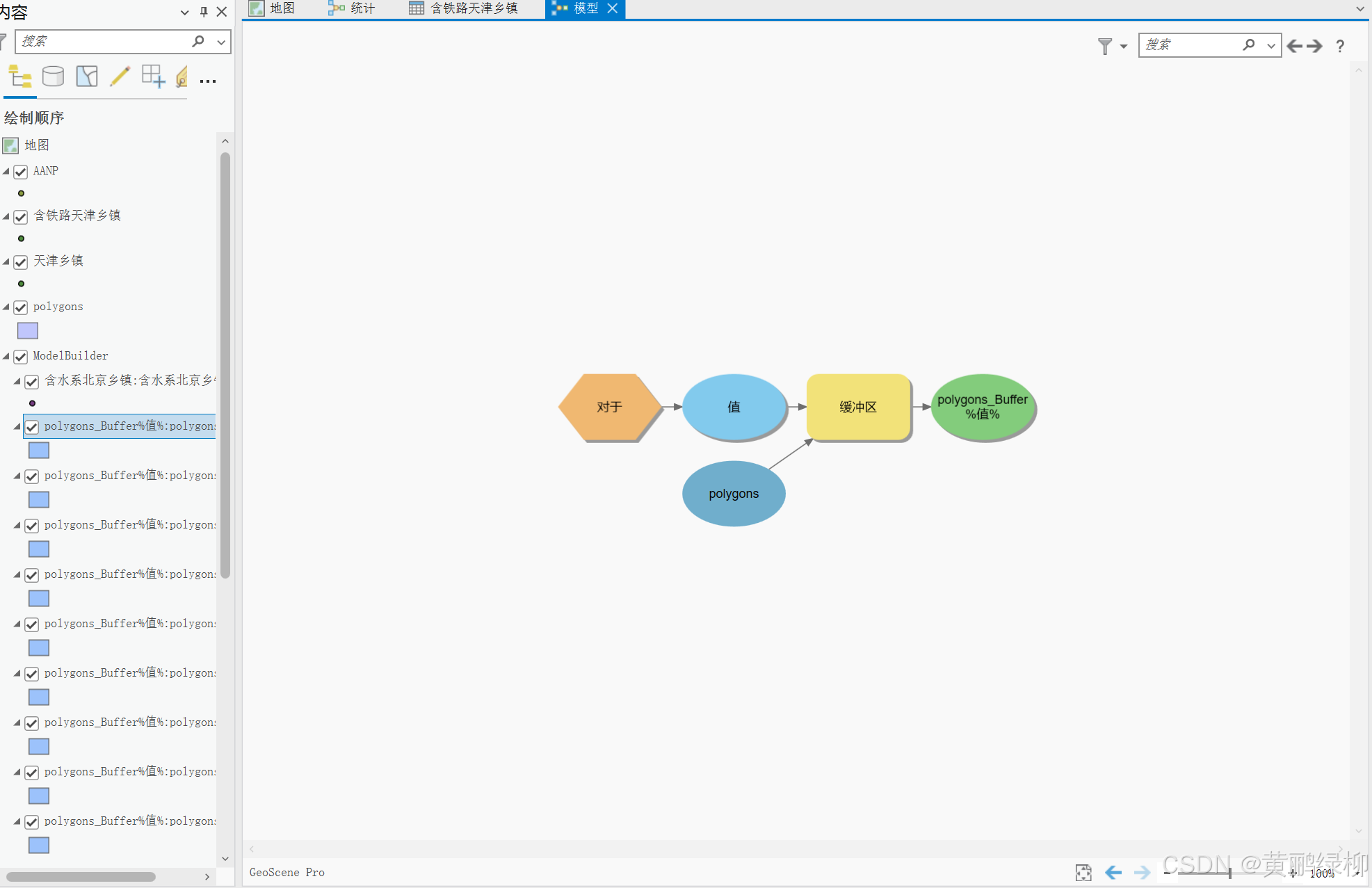
Task: Open the model search box dropdown arrow
Action: [x=1271, y=46]
